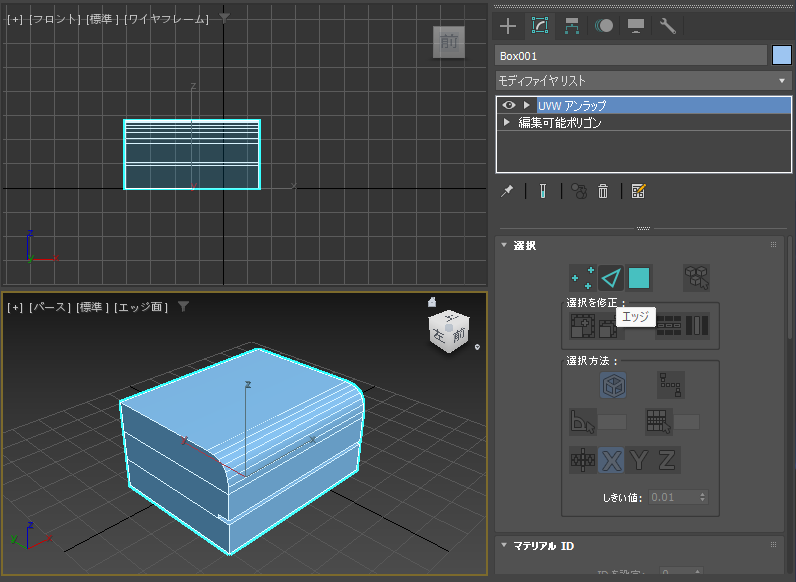Image resolution: width=796 pixels, height=582 pixels.
Task: Open the front viewport [標準] menu
Action: tap(102, 19)
